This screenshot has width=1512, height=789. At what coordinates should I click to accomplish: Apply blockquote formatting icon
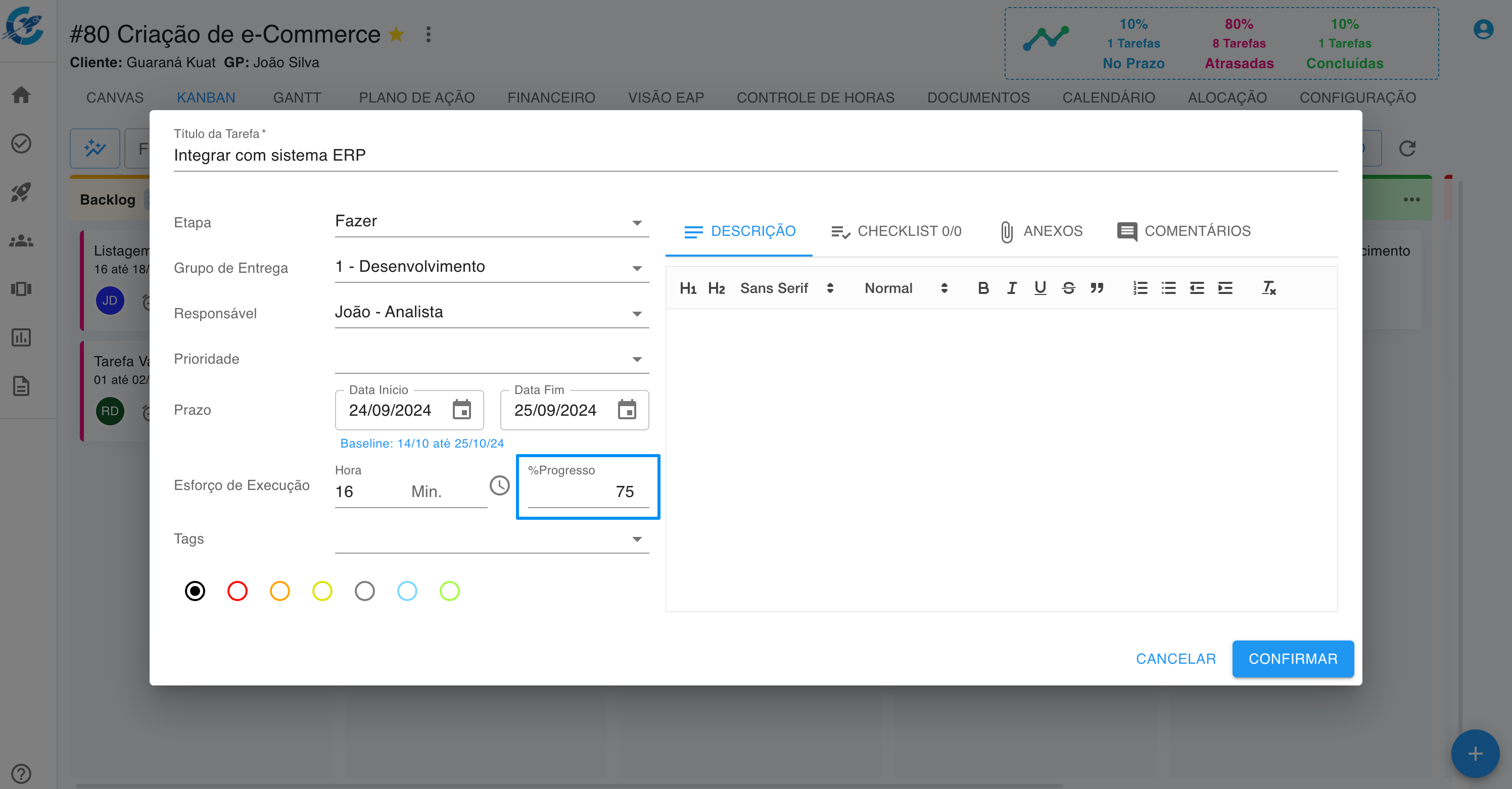1097,288
